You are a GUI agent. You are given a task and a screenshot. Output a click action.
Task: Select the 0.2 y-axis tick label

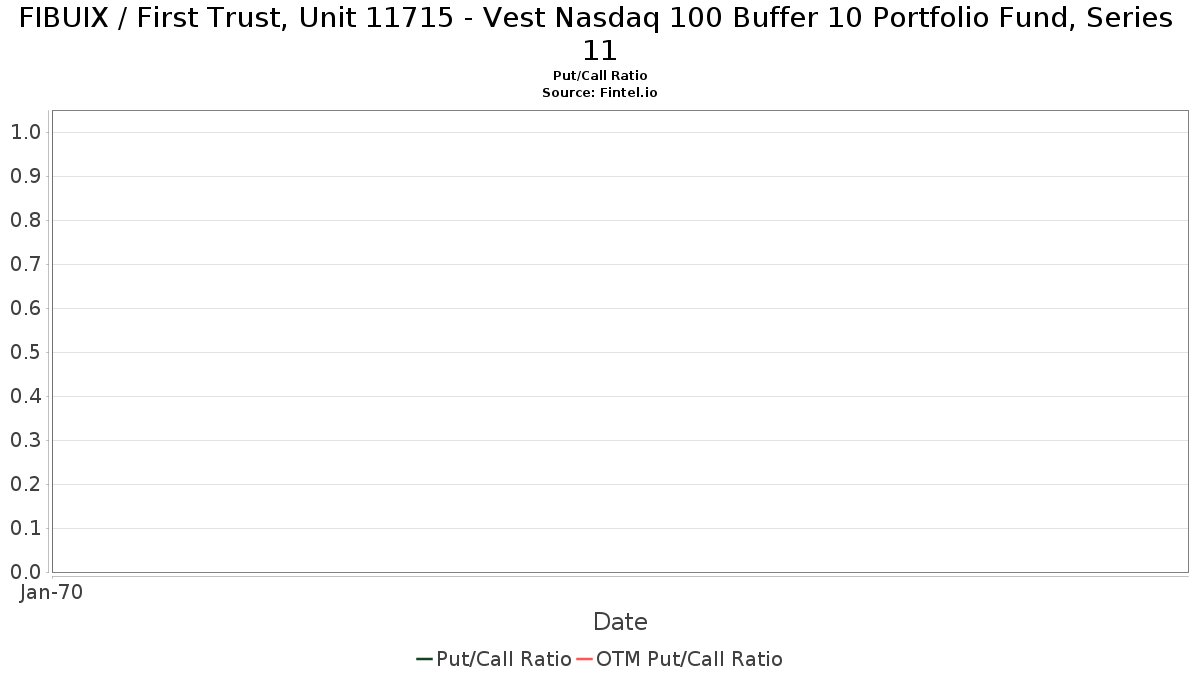pyautogui.click(x=25, y=484)
